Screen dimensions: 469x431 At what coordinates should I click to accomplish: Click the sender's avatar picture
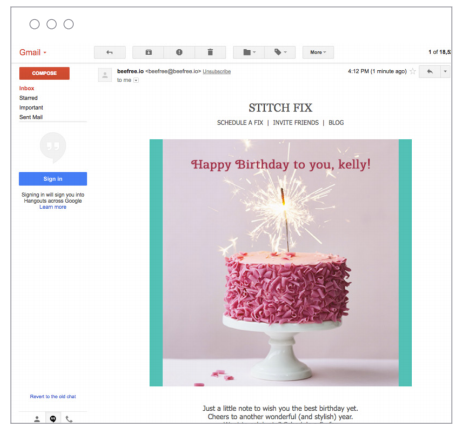[105, 75]
